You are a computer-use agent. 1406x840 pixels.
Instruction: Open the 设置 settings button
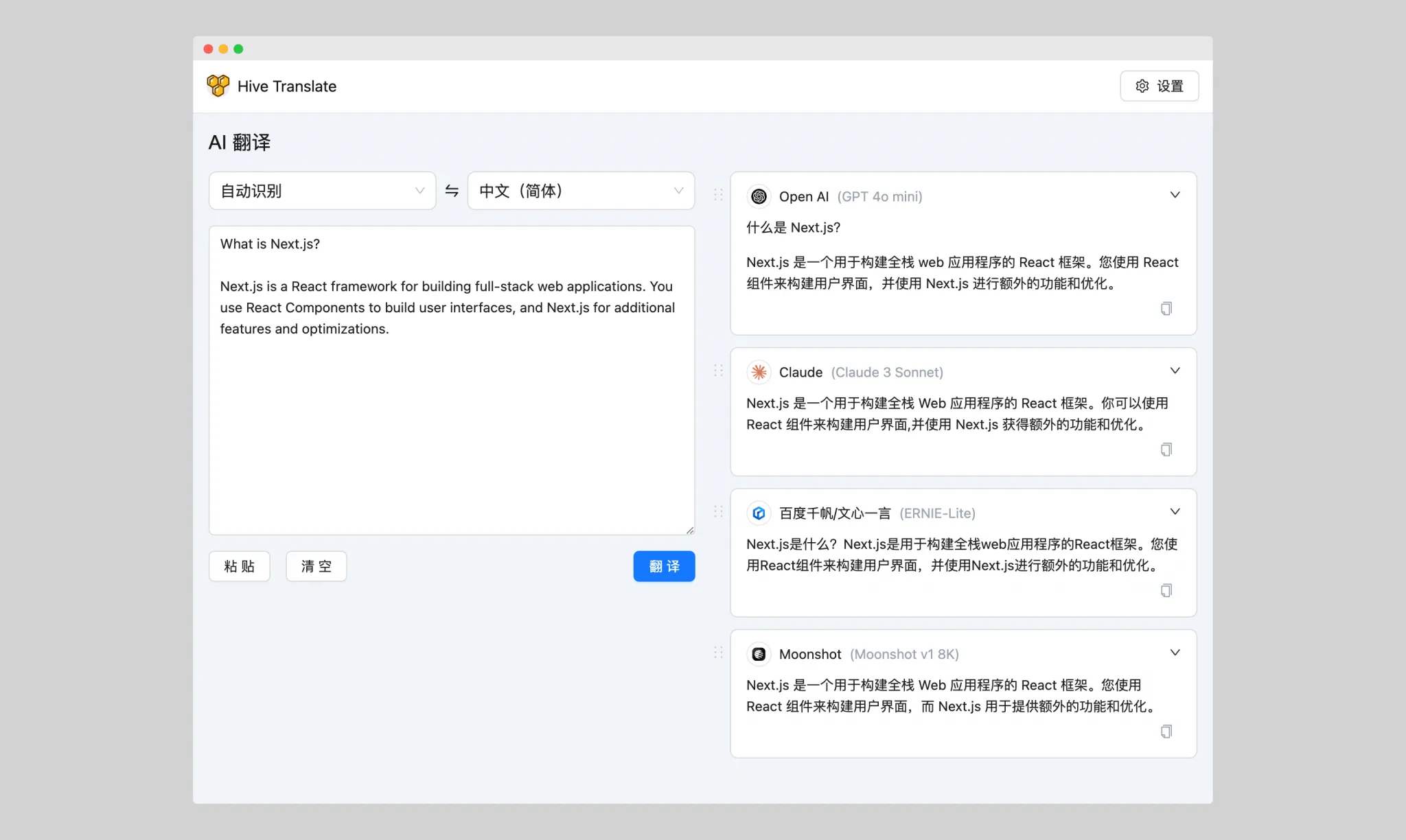[1159, 86]
